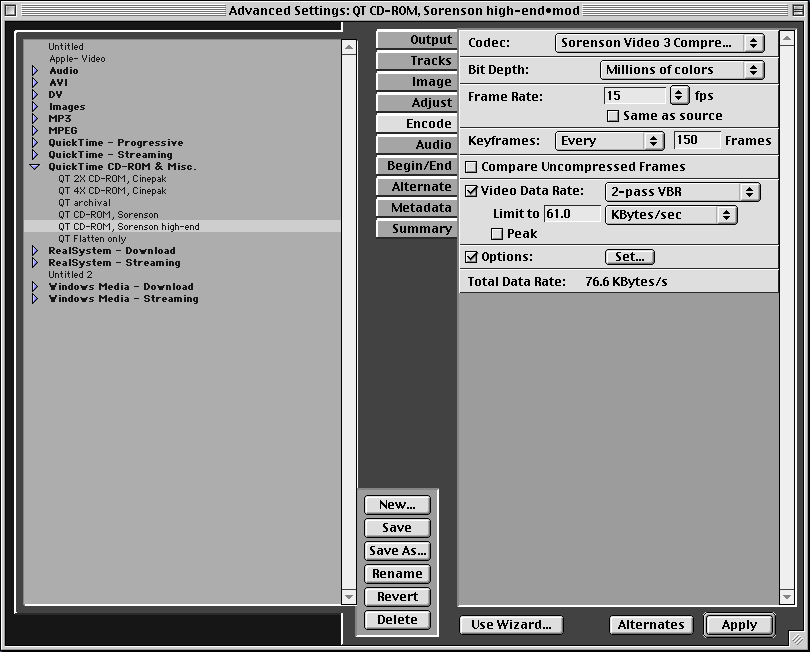The height and width of the screenshot is (652, 810).
Task: Click the Frame Rate stepper arrows
Action: pyautogui.click(x=679, y=96)
